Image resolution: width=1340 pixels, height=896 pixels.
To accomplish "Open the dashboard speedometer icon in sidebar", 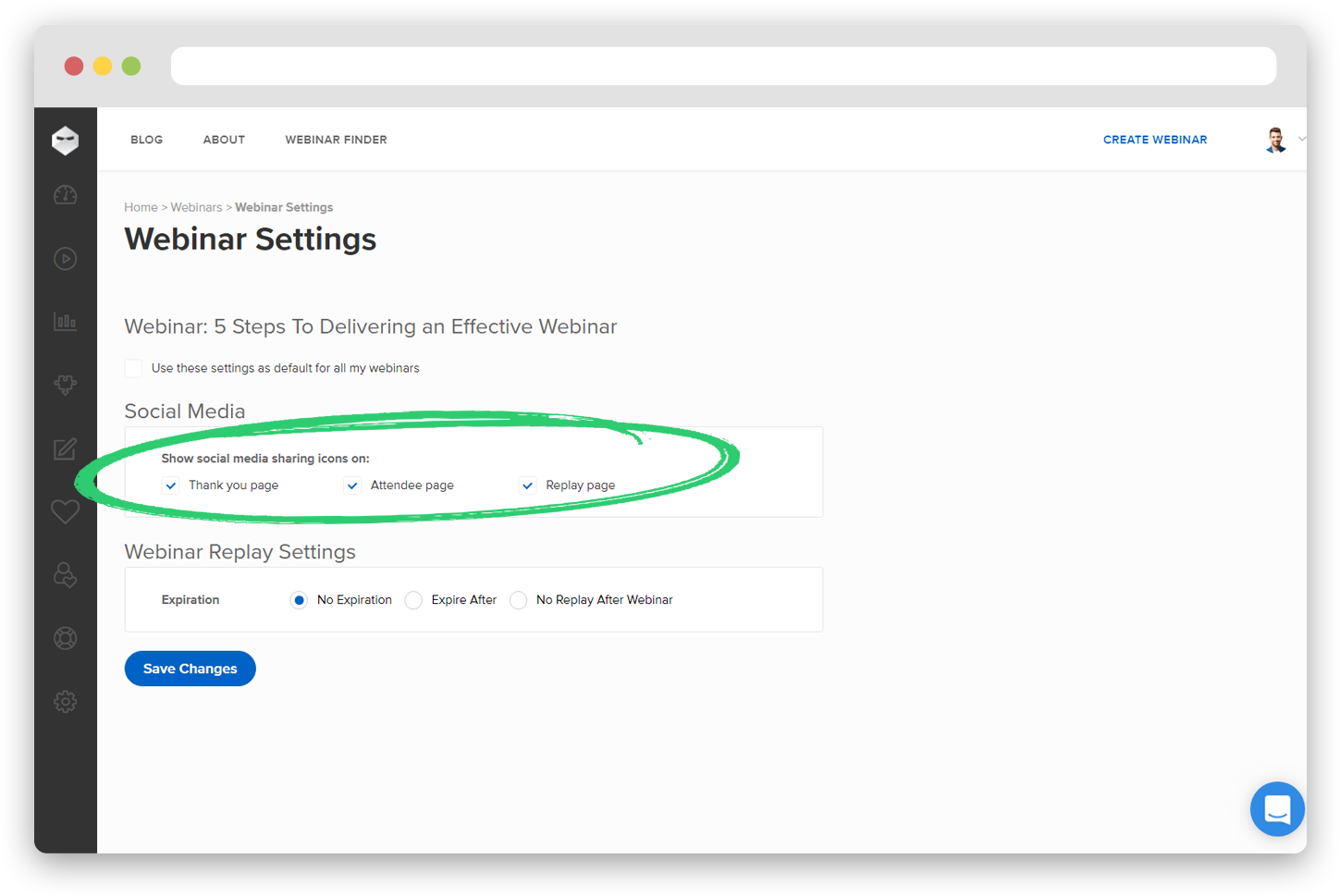I will [65, 195].
